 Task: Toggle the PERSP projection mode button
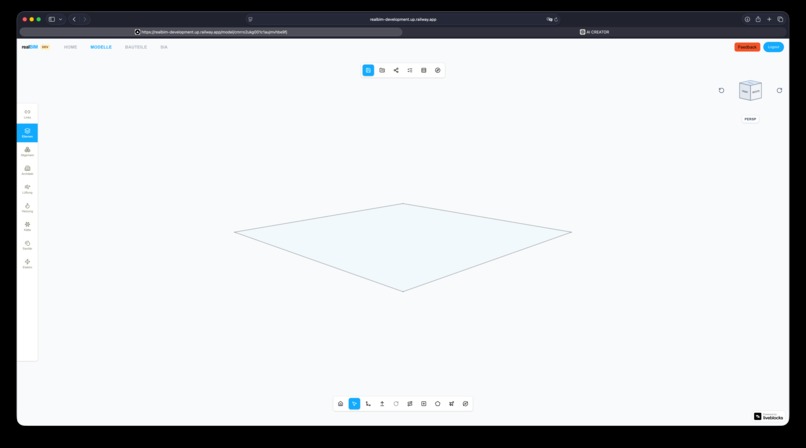750,119
